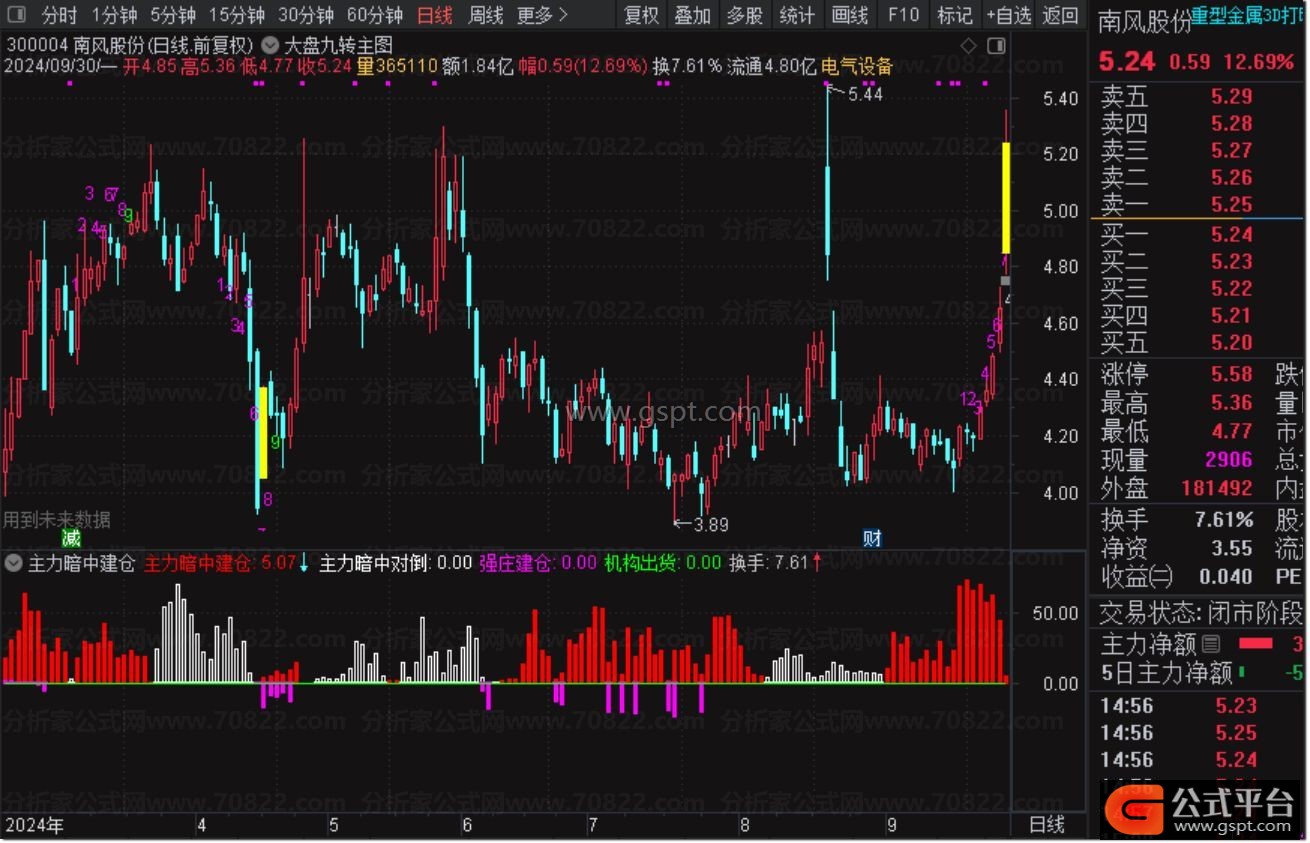Click the 卖一 price 5.25

coord(1231,205)
